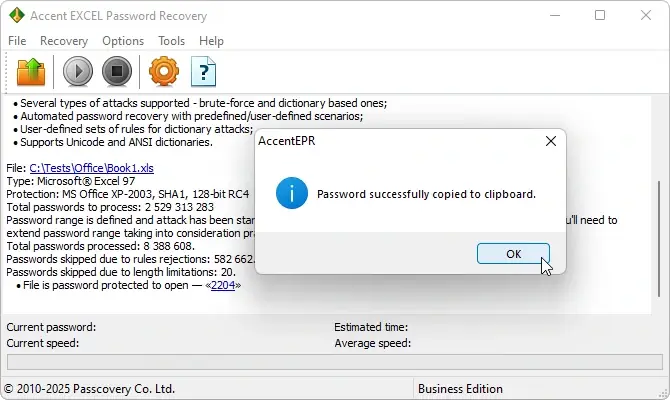
Task: Open settings via the orange gear icon
Action: coord(164,71)
